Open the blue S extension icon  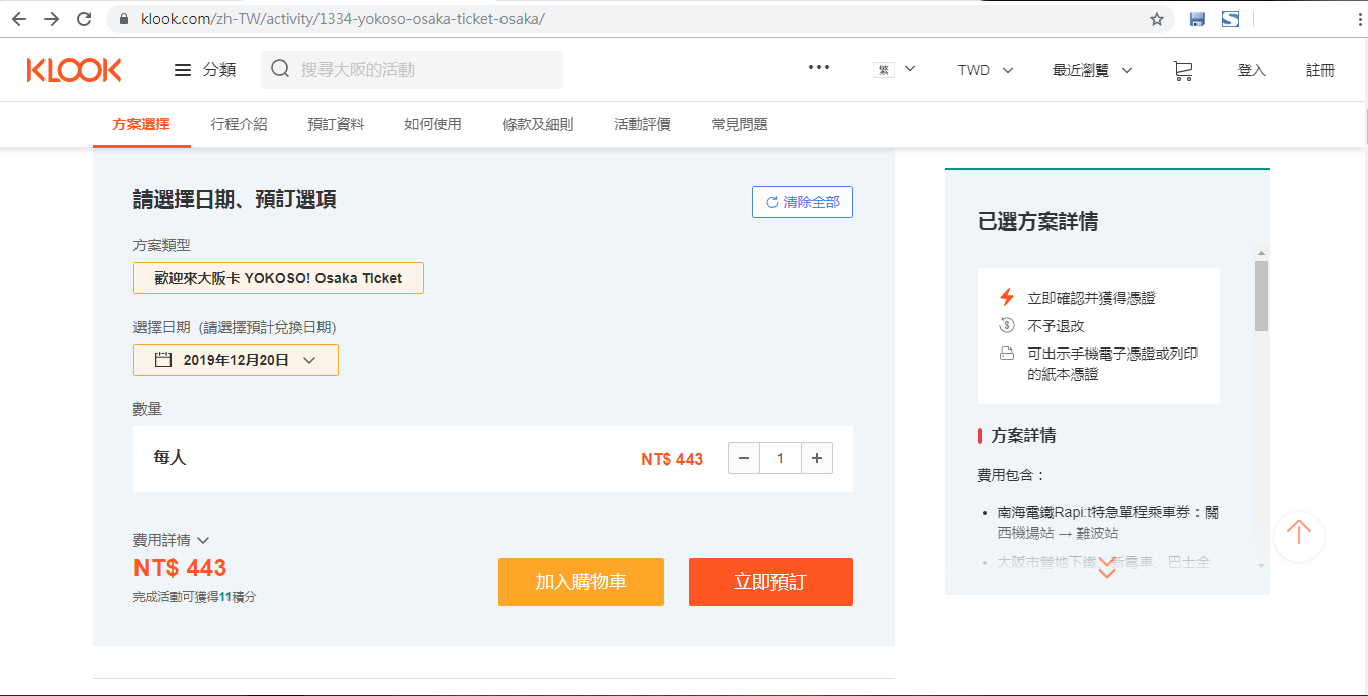(1230, 19)
